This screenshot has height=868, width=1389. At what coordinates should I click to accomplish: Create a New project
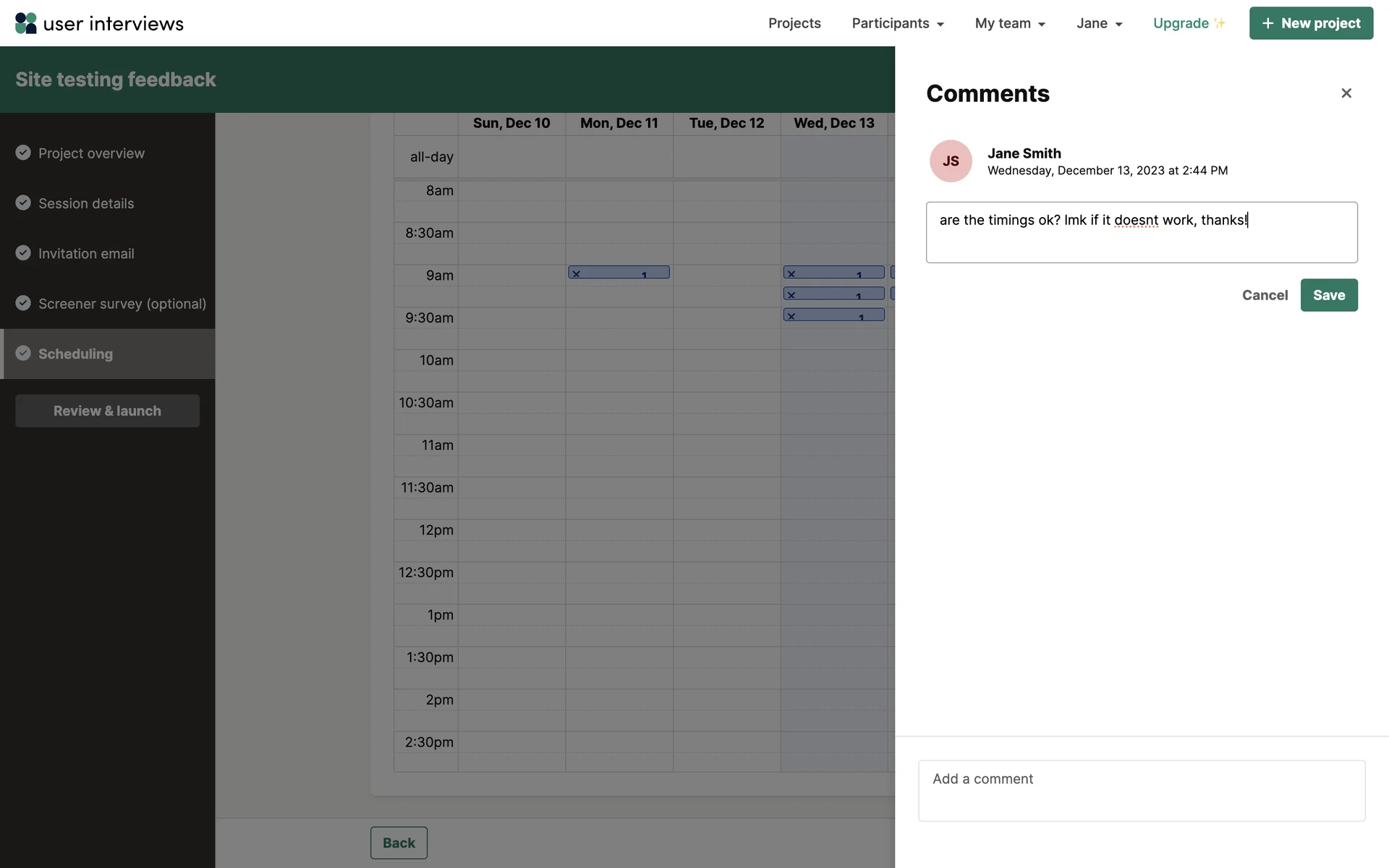click(1310, 23)
